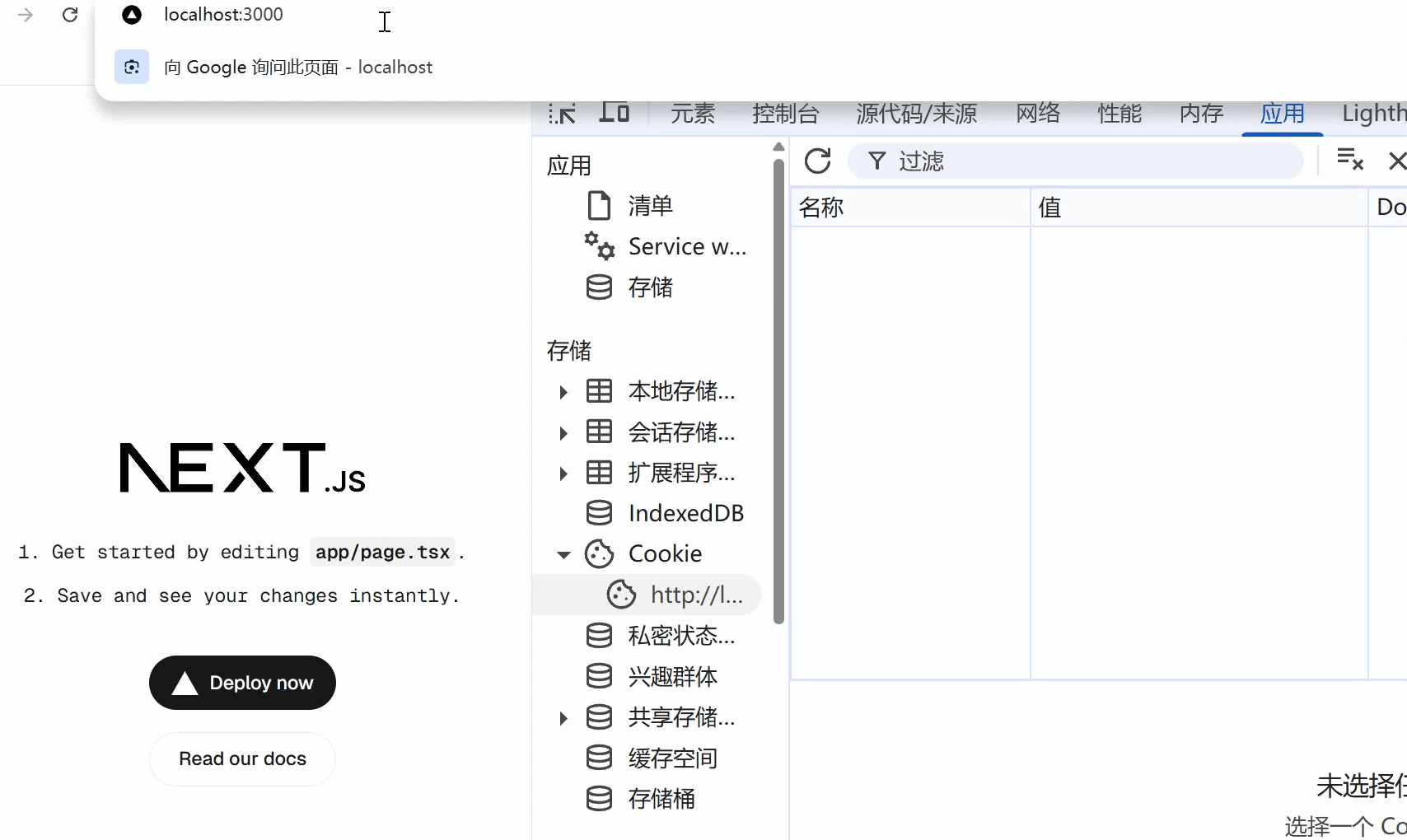Select the http://l... cookie origin

647,595
